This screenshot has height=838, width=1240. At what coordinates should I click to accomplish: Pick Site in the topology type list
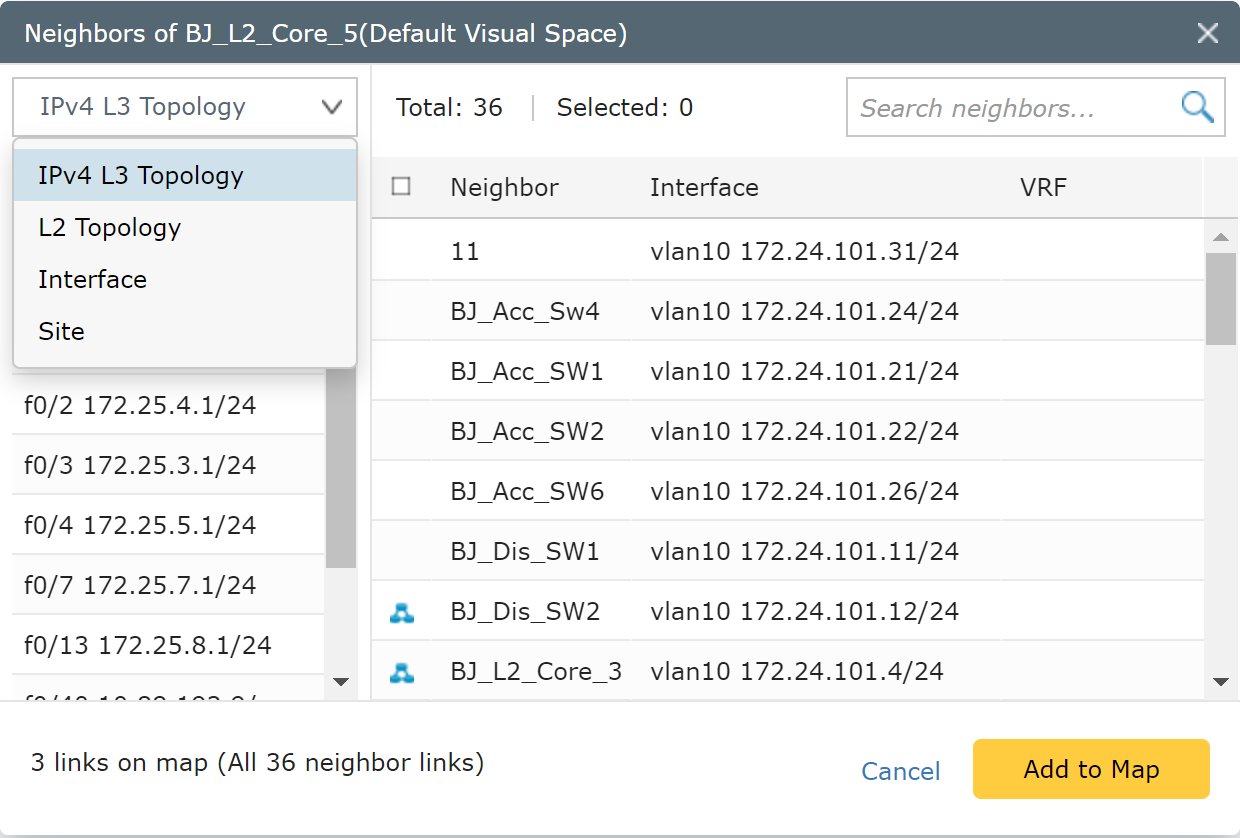(61, 331)
